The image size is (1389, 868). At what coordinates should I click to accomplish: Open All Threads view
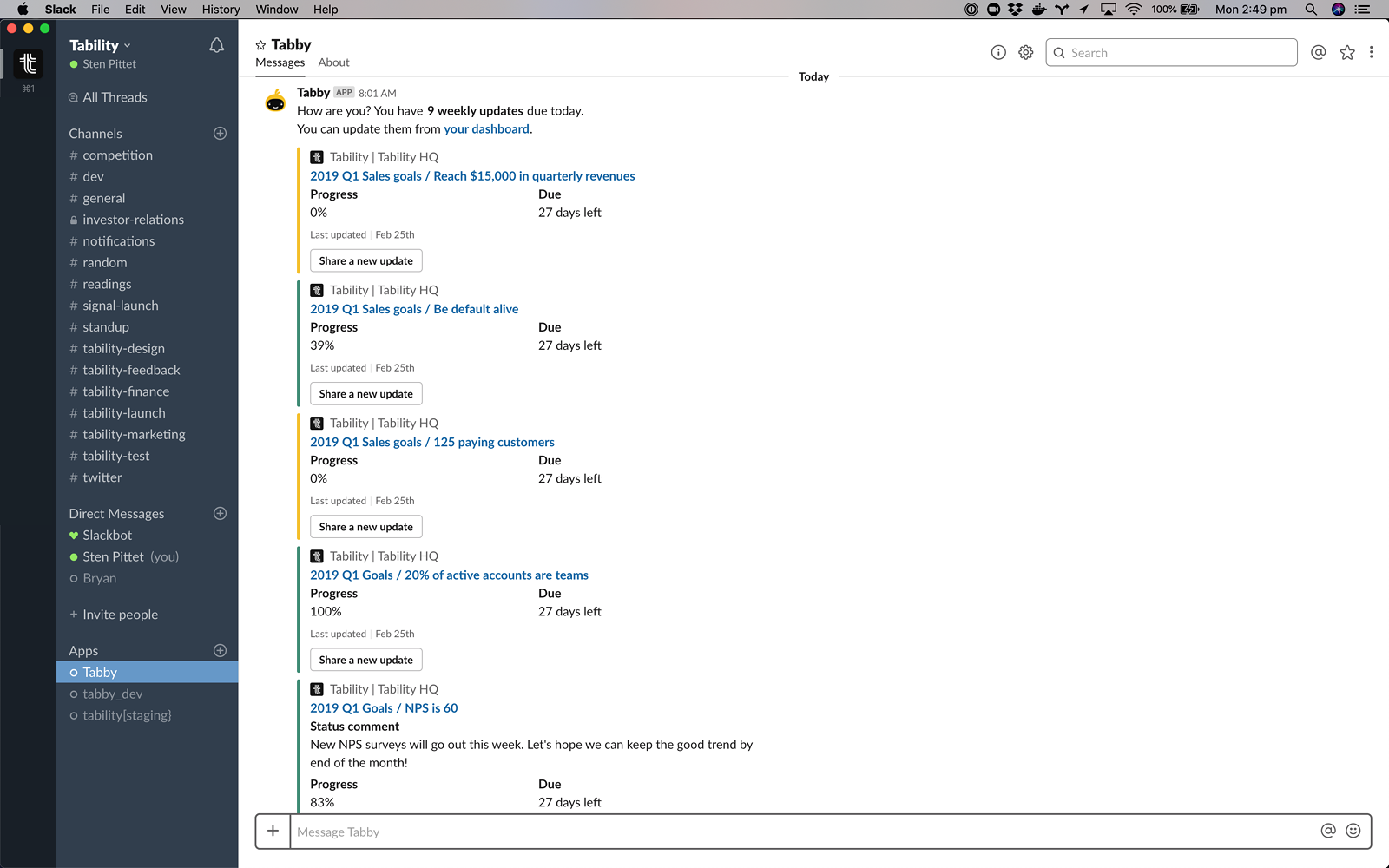click(115, 97)
